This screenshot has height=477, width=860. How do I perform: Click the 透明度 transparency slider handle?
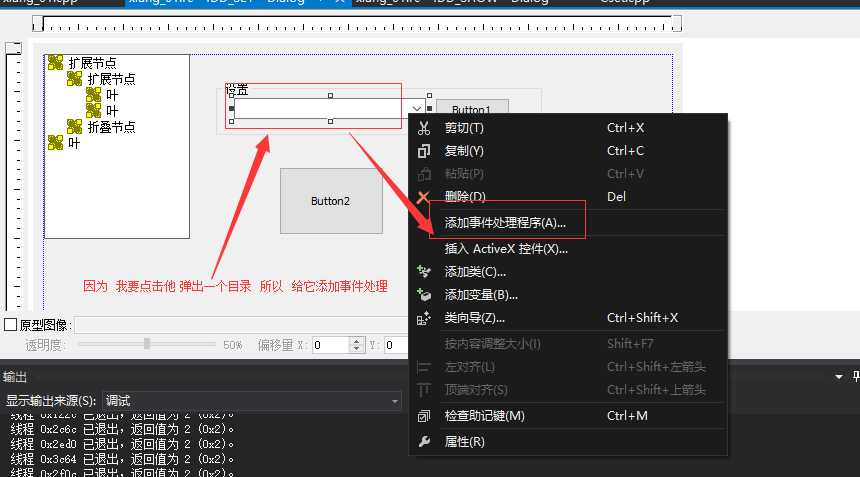coord(147,344)
